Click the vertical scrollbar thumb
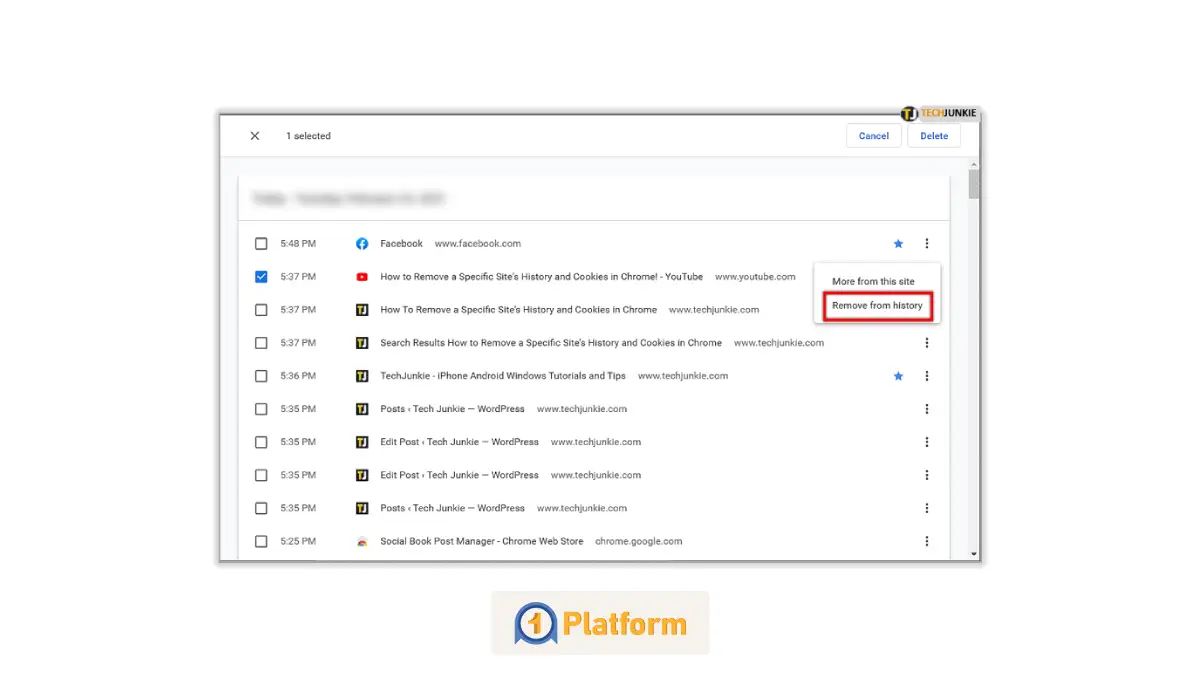This screenshot has width=1200, height=675. pos(974,185)
